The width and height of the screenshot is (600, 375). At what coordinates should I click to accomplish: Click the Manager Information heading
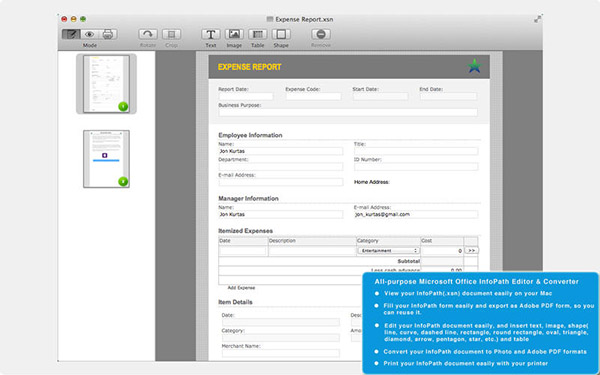click(x=248, y=198)
